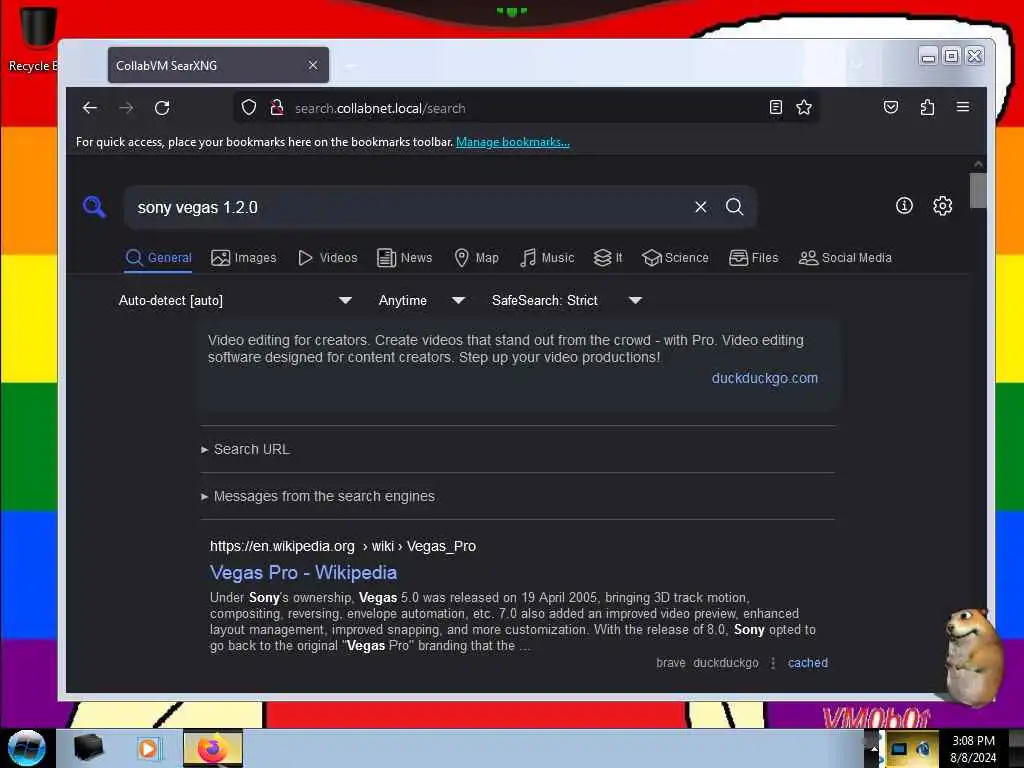Open SearXNG preferences gear icon
This screenshot has width=1024, height=768.
[x=942, y=206]
